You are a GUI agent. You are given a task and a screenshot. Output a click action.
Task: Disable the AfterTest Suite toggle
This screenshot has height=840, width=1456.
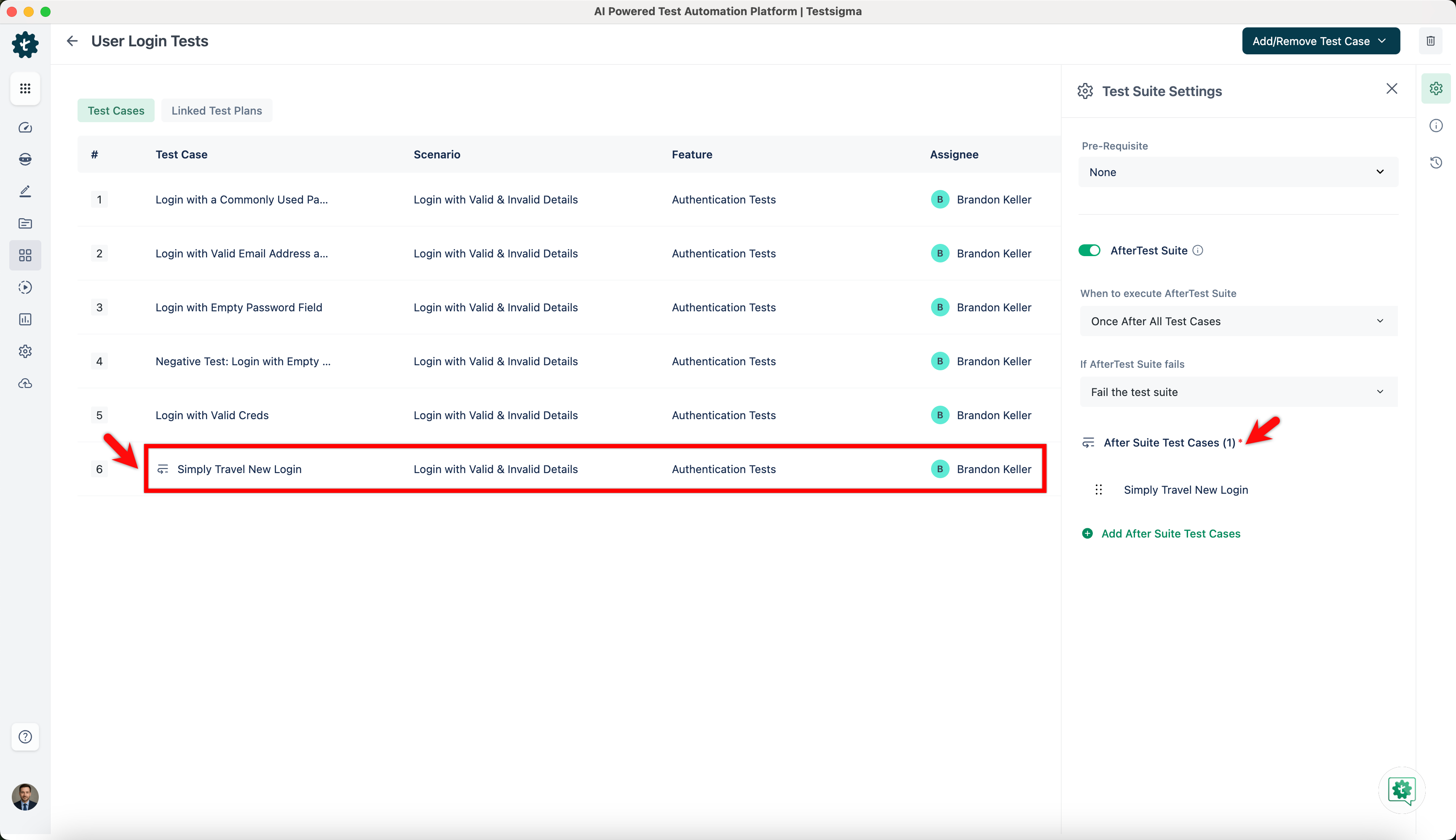click(x=1089, y=250)
